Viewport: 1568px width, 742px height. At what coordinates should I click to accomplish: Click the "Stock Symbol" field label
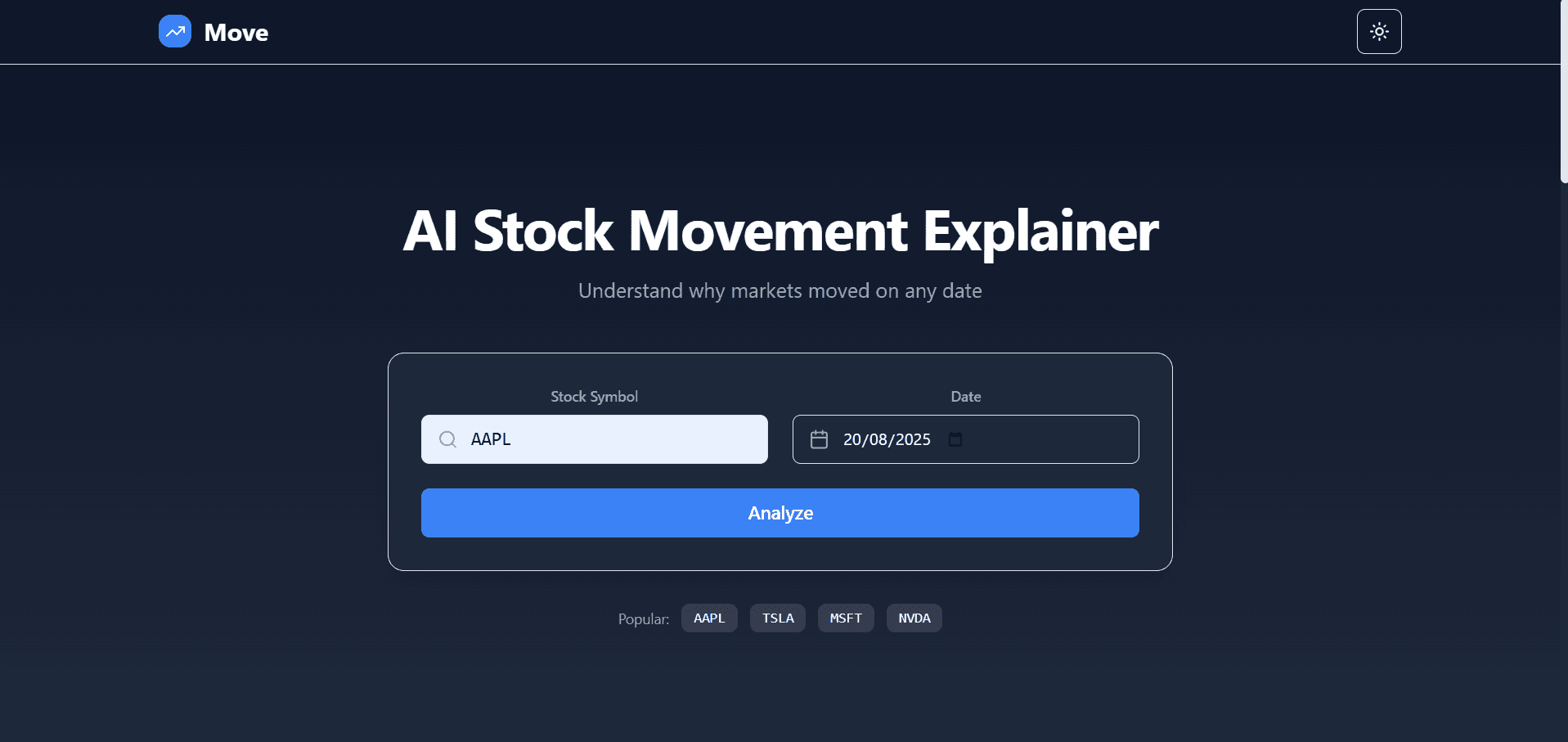pyautogui.click(x=594, y=397)
